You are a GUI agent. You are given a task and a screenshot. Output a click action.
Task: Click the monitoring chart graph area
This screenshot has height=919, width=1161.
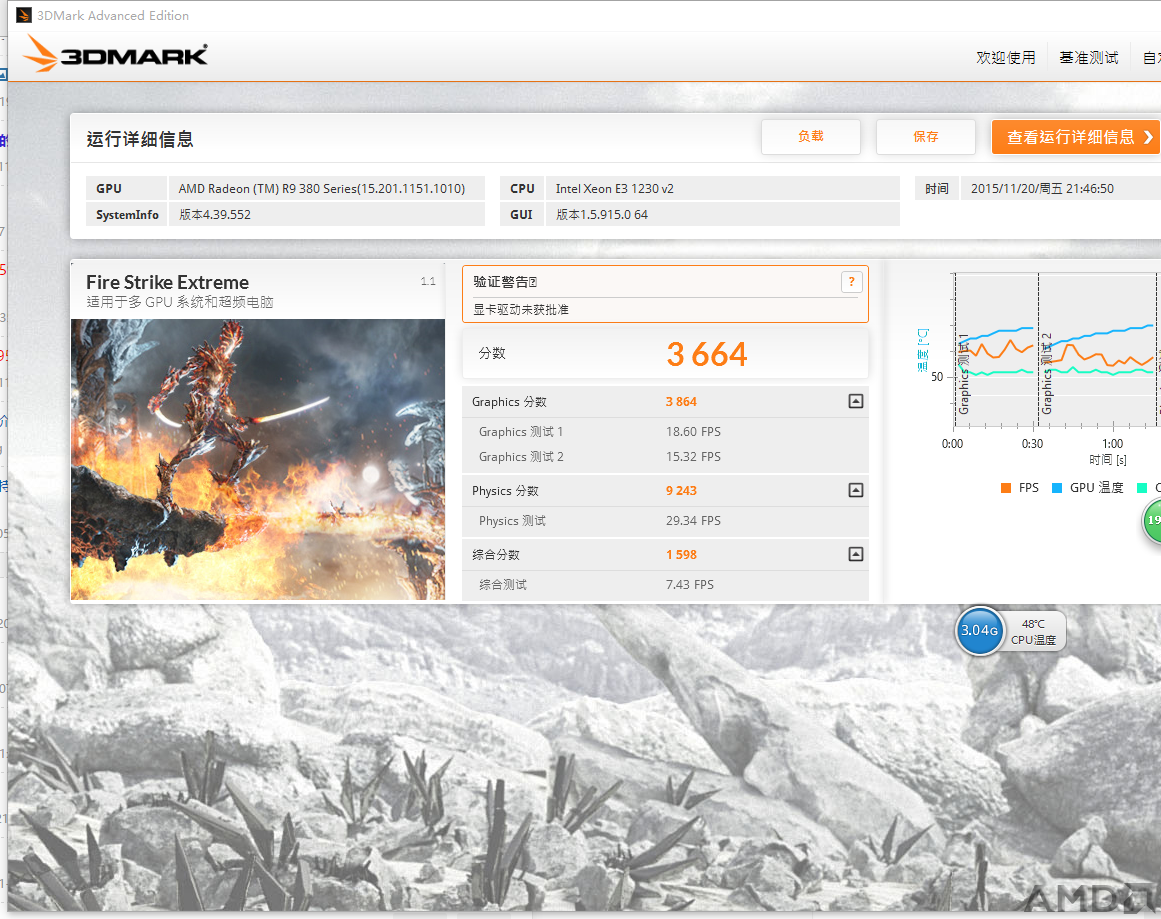point(1055,350)
